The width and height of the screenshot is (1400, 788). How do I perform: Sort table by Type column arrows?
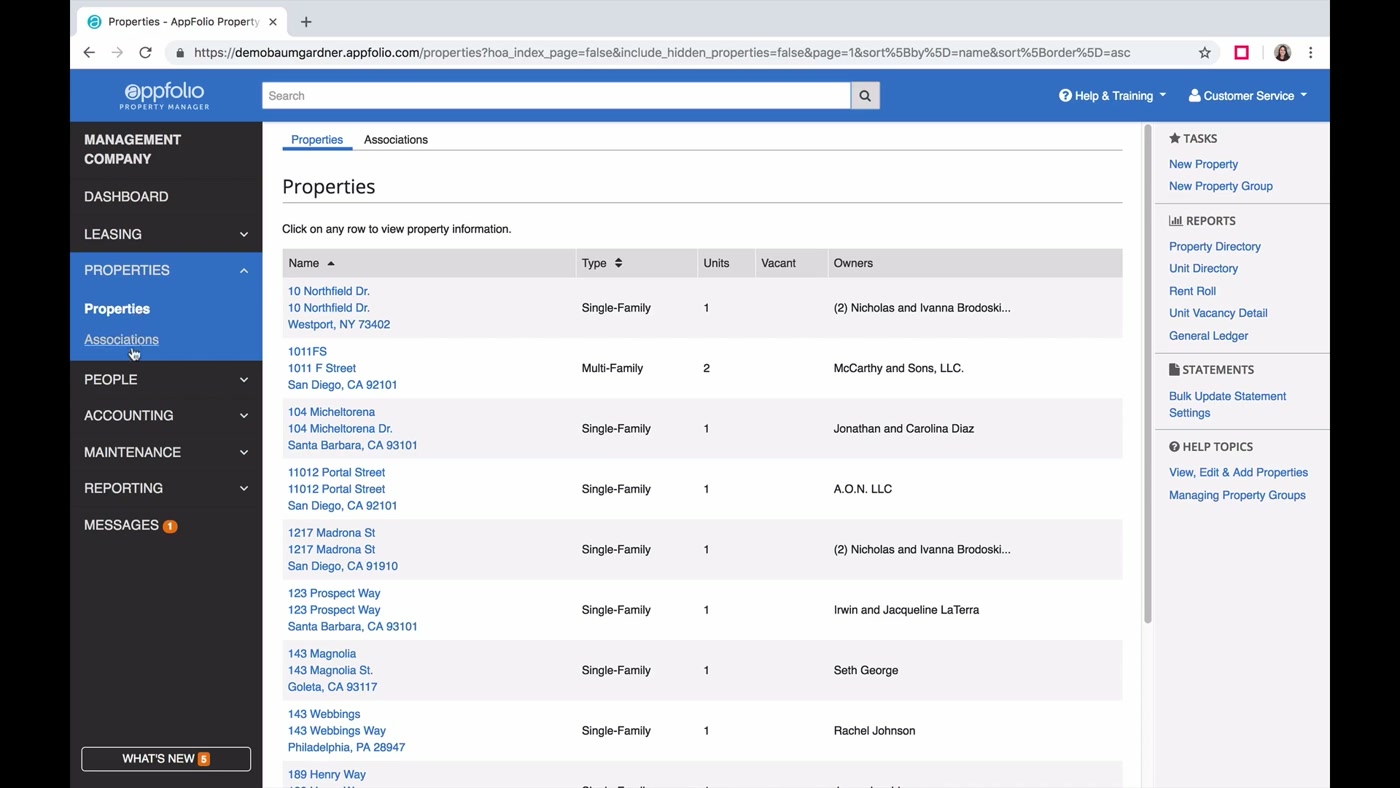618,263
